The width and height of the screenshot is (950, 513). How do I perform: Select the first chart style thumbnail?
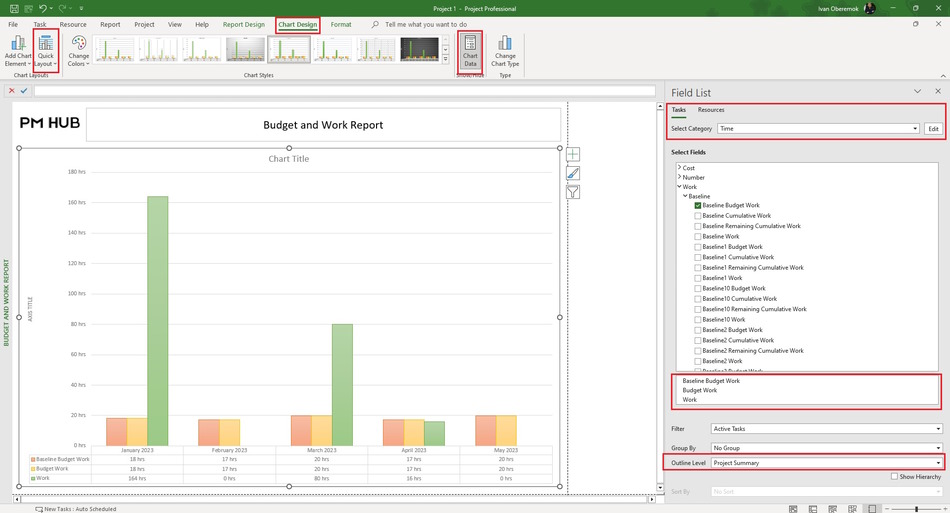[115, 49]
